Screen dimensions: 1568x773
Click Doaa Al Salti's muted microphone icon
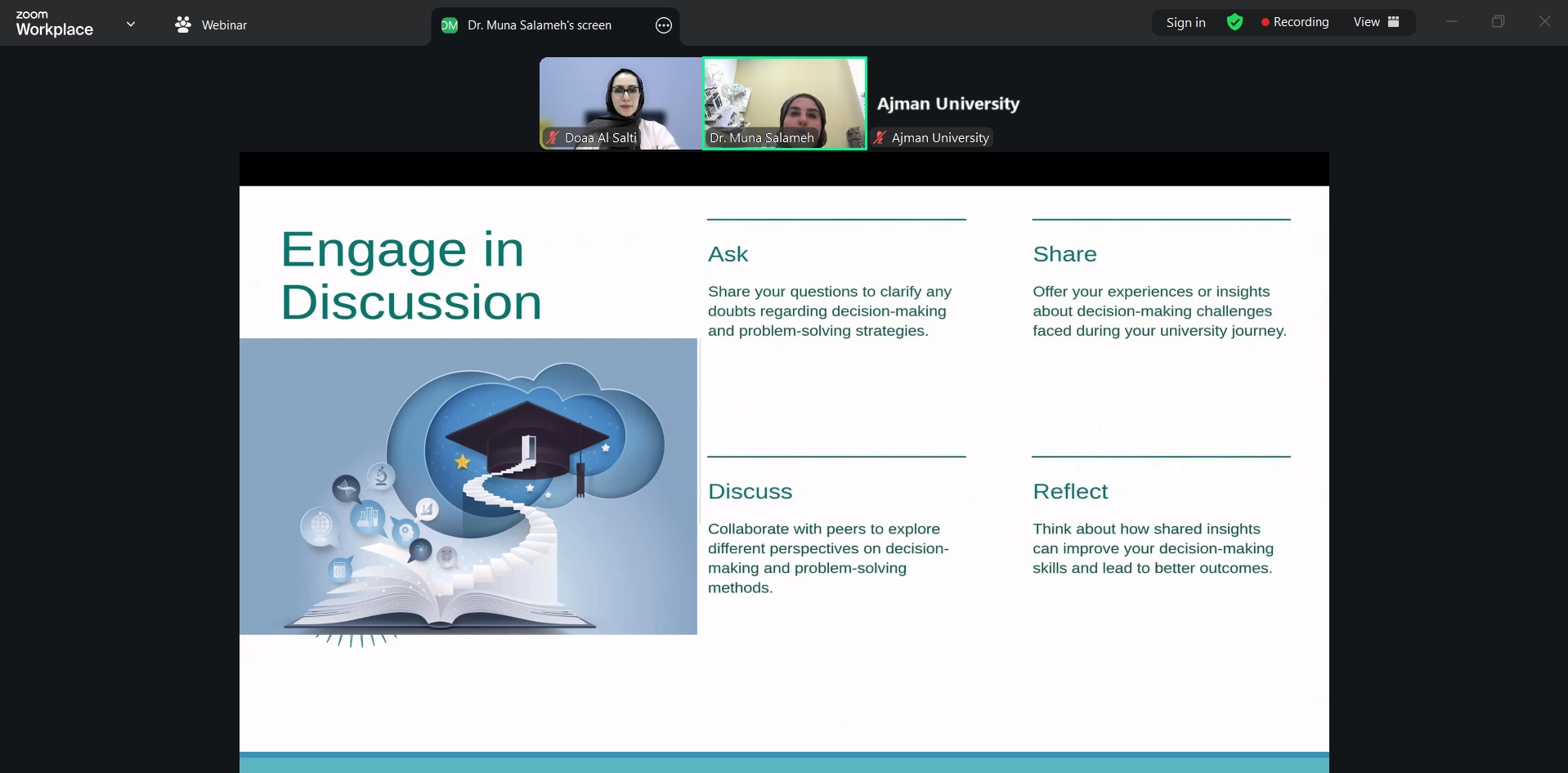(553, 138)
